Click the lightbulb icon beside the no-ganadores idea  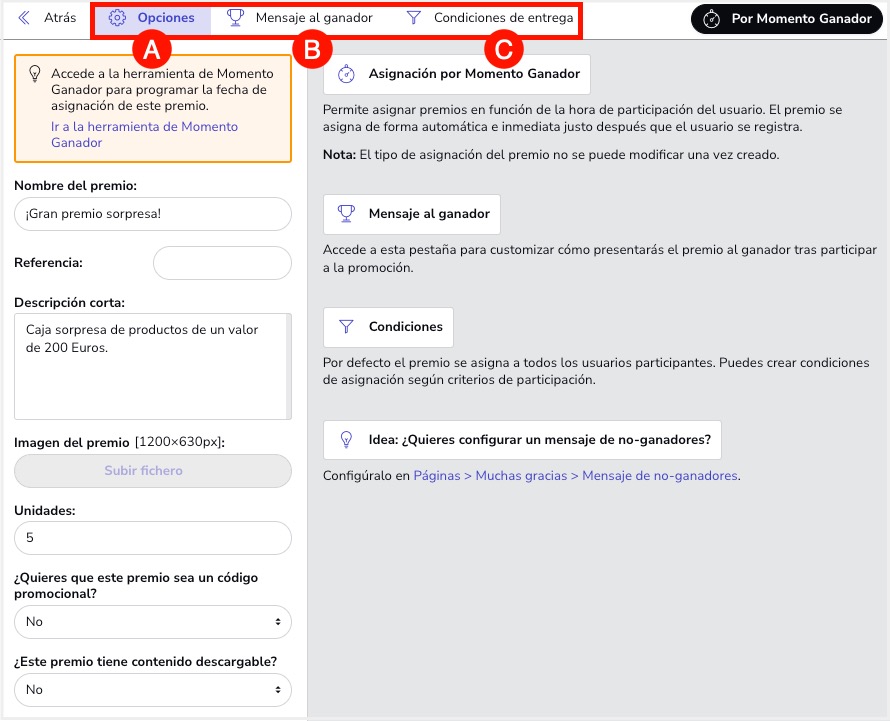click(346, 439)
